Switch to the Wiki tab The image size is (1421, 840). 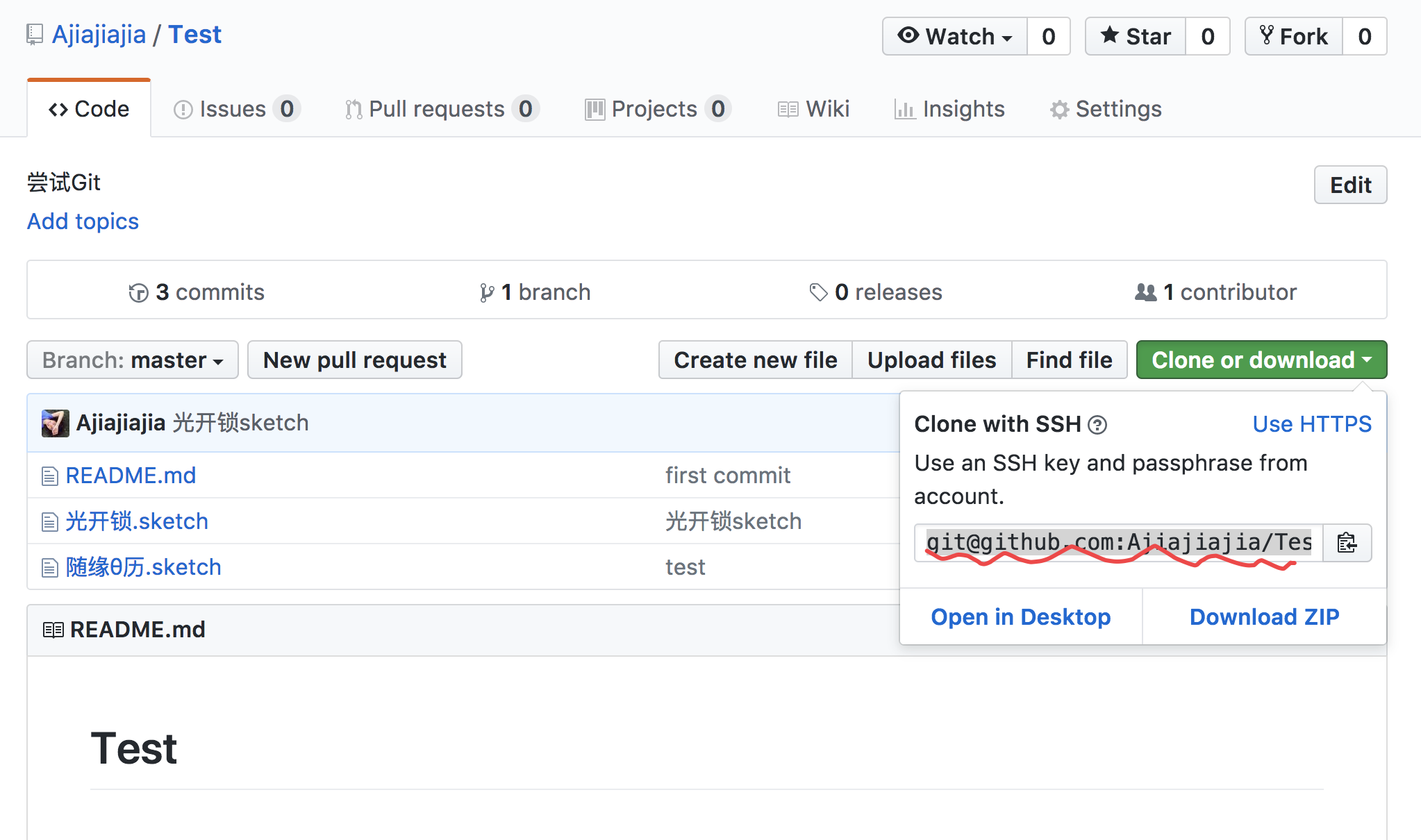[813, 109]
